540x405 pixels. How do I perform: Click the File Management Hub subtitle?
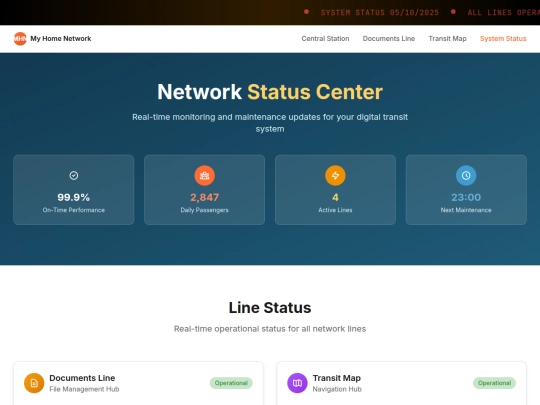point(84,389)
